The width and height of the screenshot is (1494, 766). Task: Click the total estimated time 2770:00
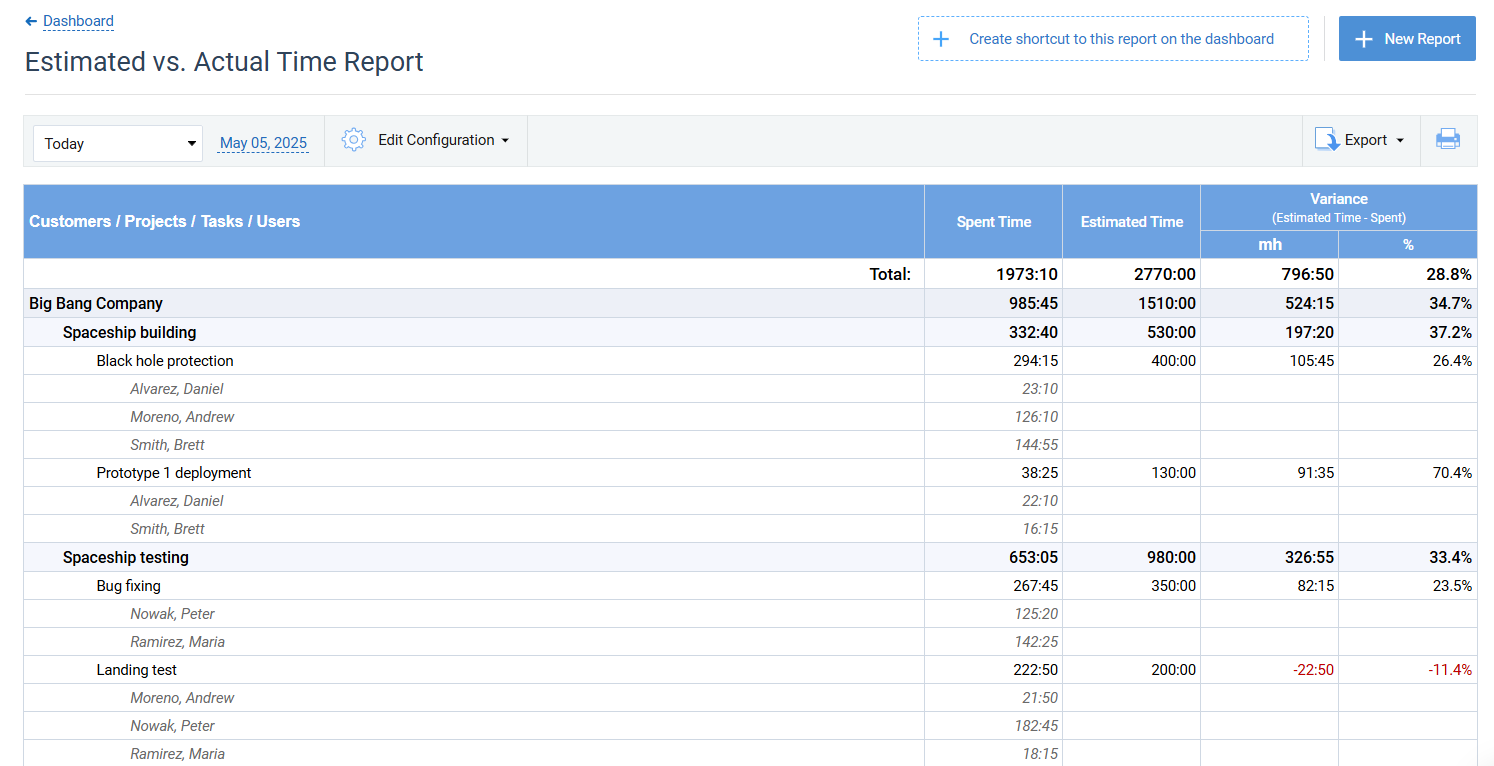click(x=1165, y=274)
